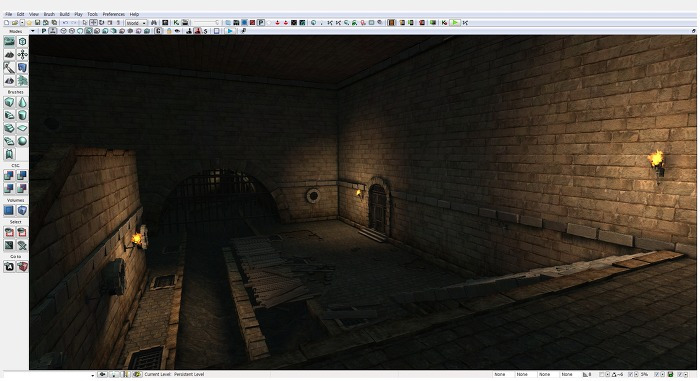This screenshot has height=381, width=700.
Task: Create a Sphere builder brush
Action: 22,141
